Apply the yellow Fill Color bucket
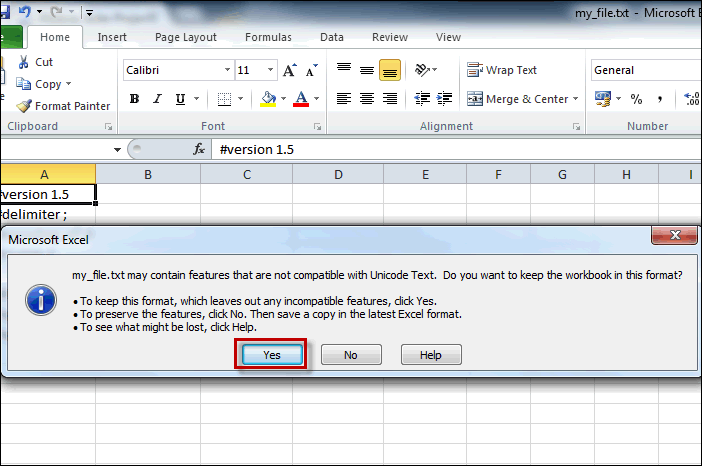Viewport: 702px width, 466px height. (268, 99)
